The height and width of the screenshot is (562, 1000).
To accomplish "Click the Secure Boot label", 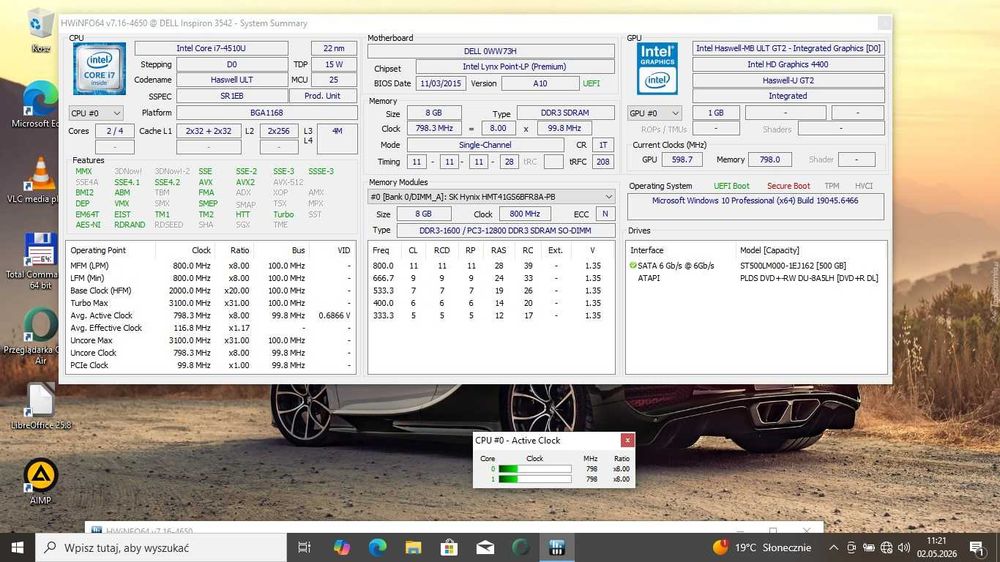I will [788, 186].
